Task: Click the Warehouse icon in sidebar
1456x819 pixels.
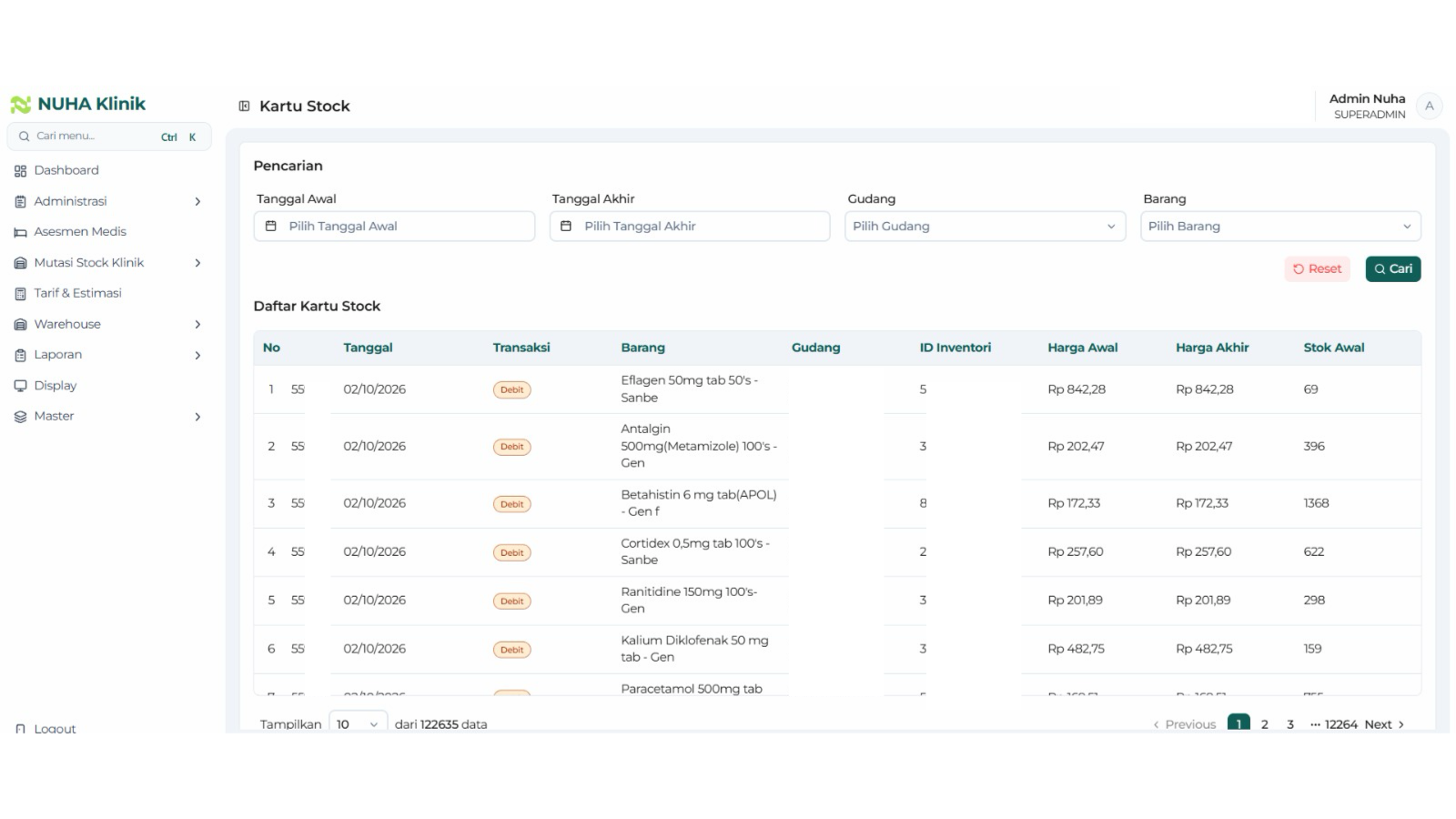Action: point(20,325)
